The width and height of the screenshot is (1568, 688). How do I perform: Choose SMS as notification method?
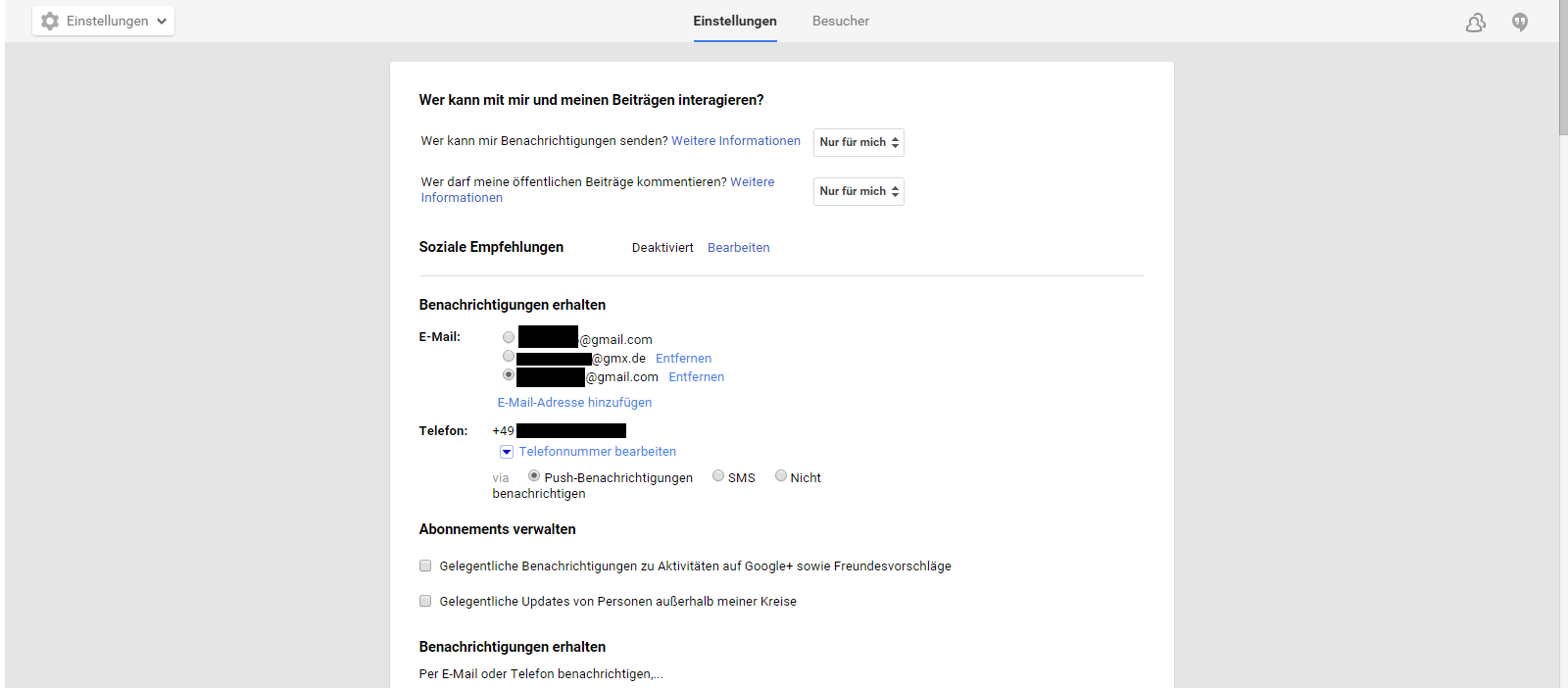(718, 476)
